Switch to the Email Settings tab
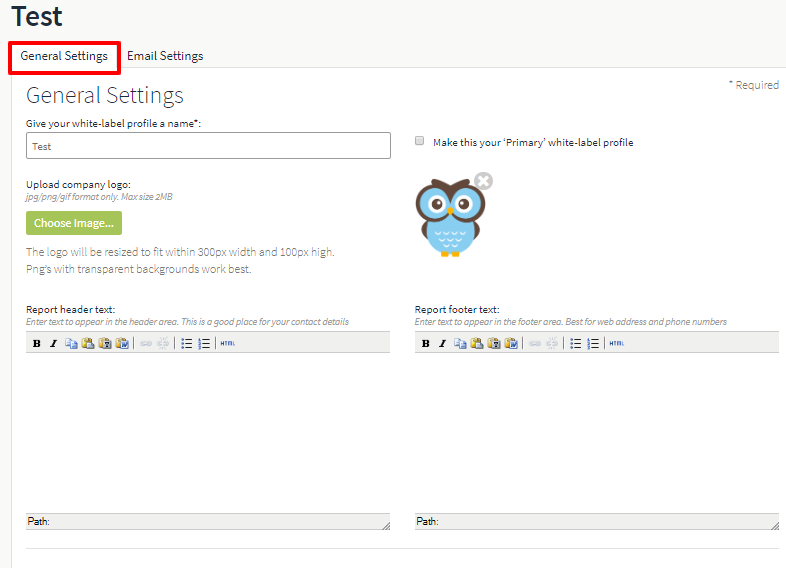 coord(165,56)
